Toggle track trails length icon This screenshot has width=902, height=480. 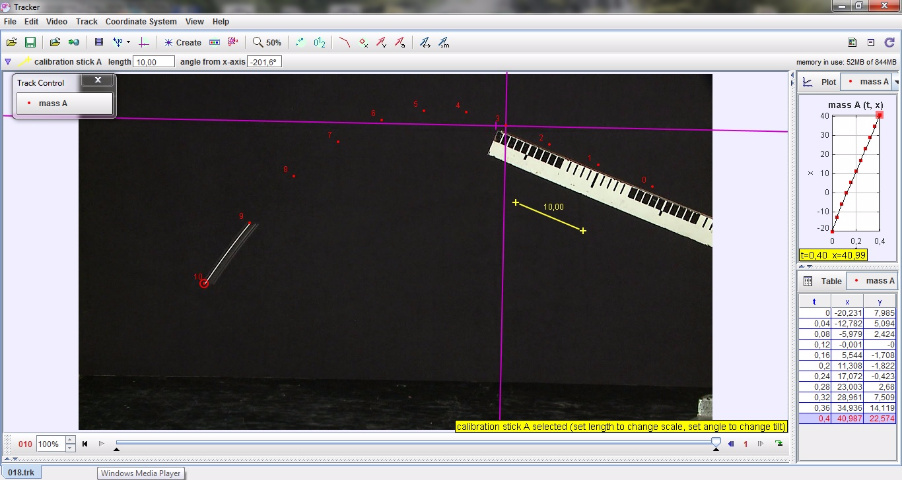coord(300,43)
